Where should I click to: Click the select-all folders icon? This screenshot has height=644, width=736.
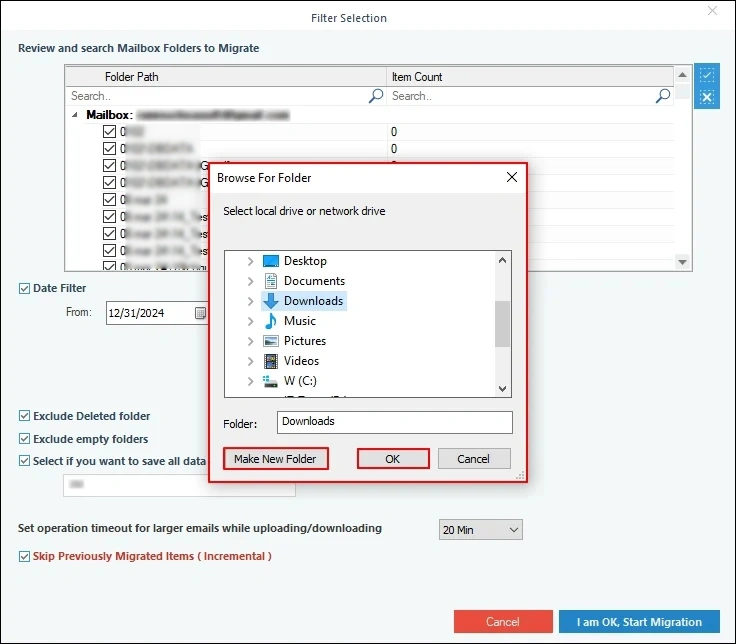point(707,76)
